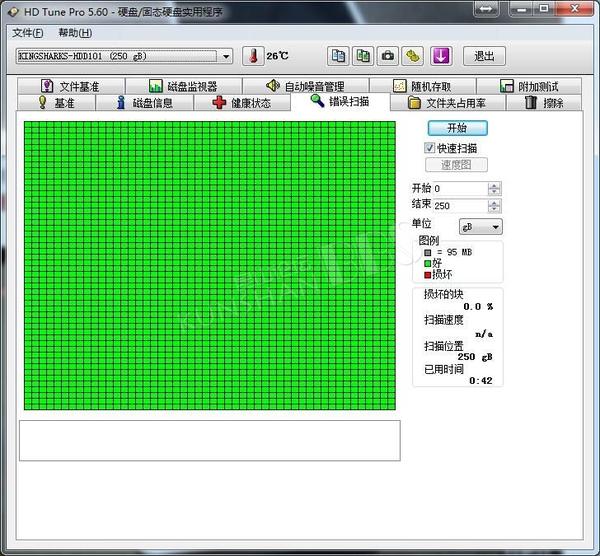Click the empty log box below grid
The image size is (600, 556).
tap(210, 440)
